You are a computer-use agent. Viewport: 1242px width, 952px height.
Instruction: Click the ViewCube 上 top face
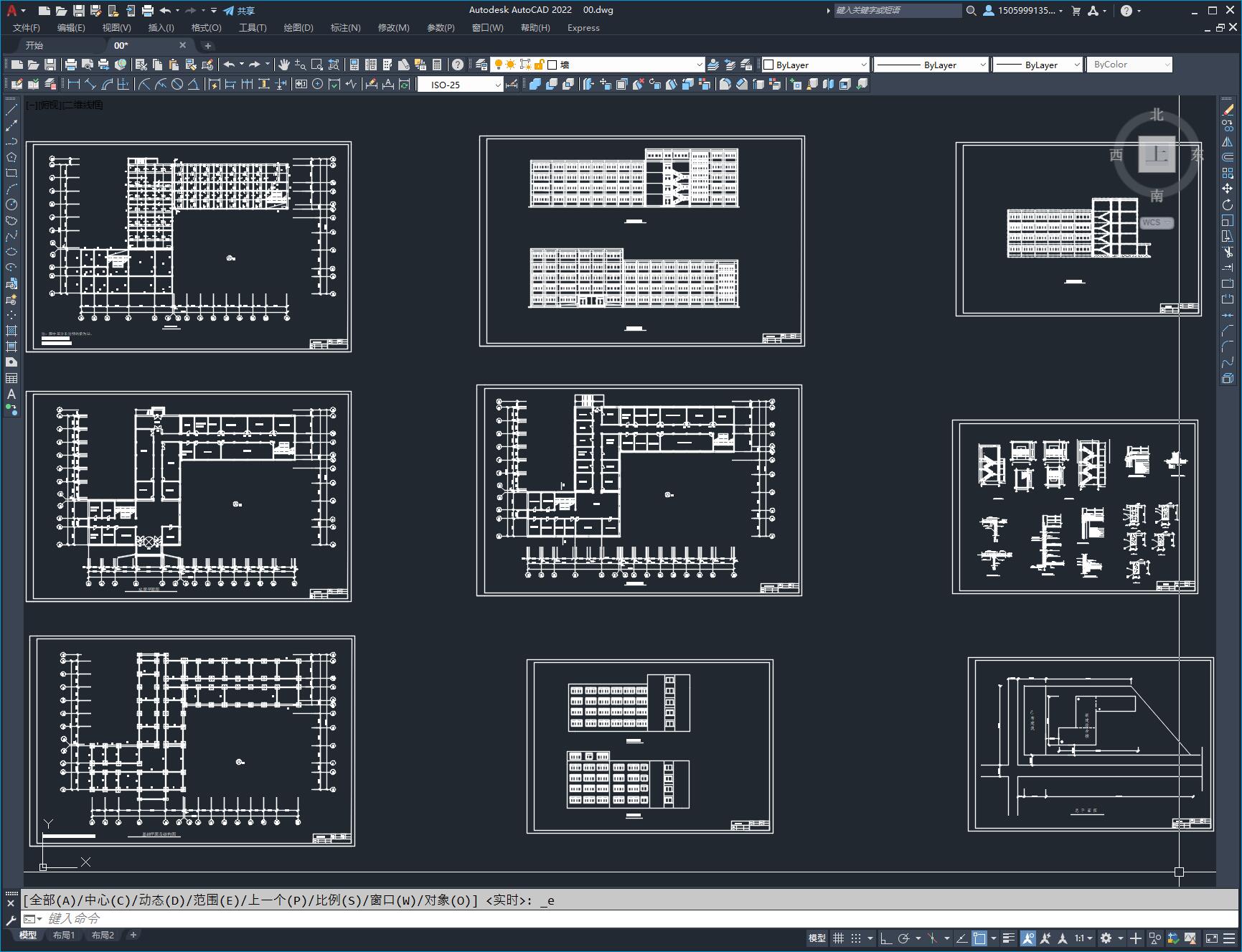1157,154
